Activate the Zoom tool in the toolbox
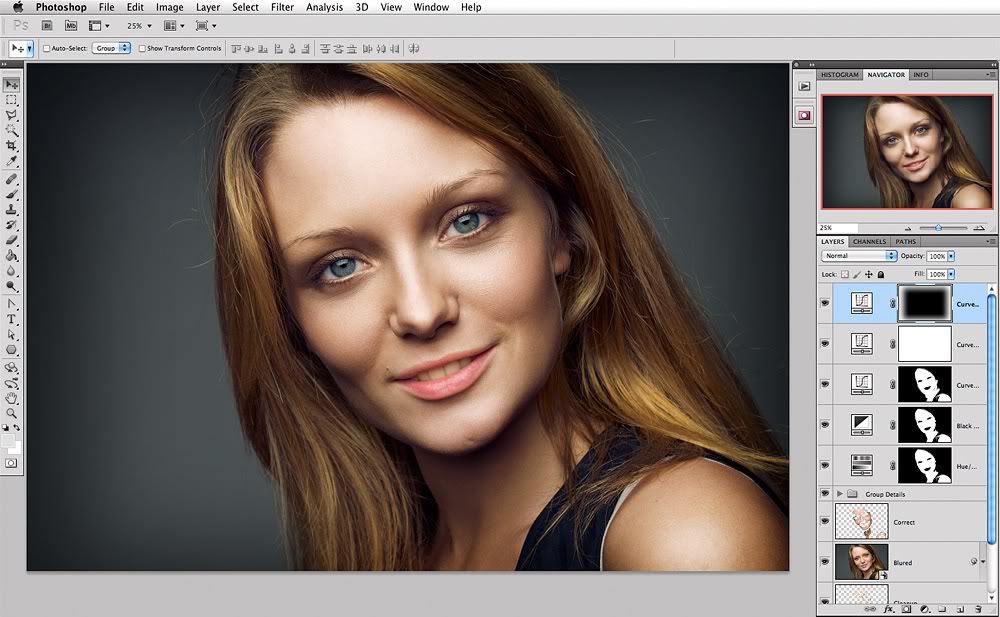Screen dimensions: 1000x617 12,413
